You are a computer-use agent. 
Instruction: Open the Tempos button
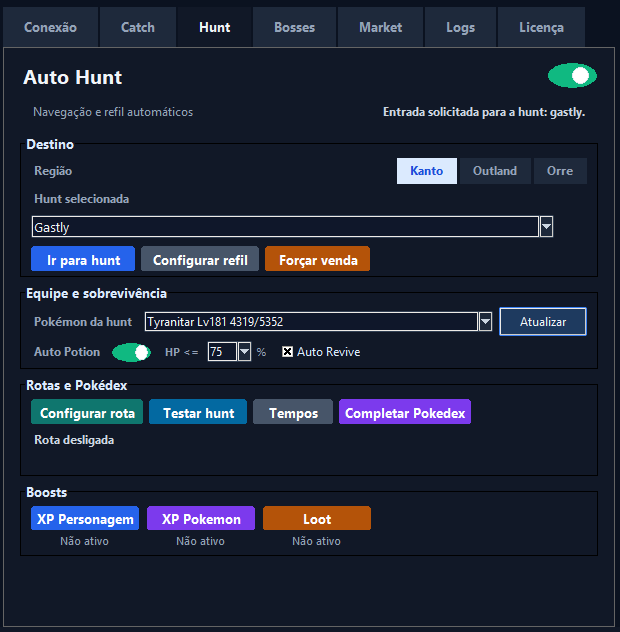pyautogui.click(x=293, y=412)
